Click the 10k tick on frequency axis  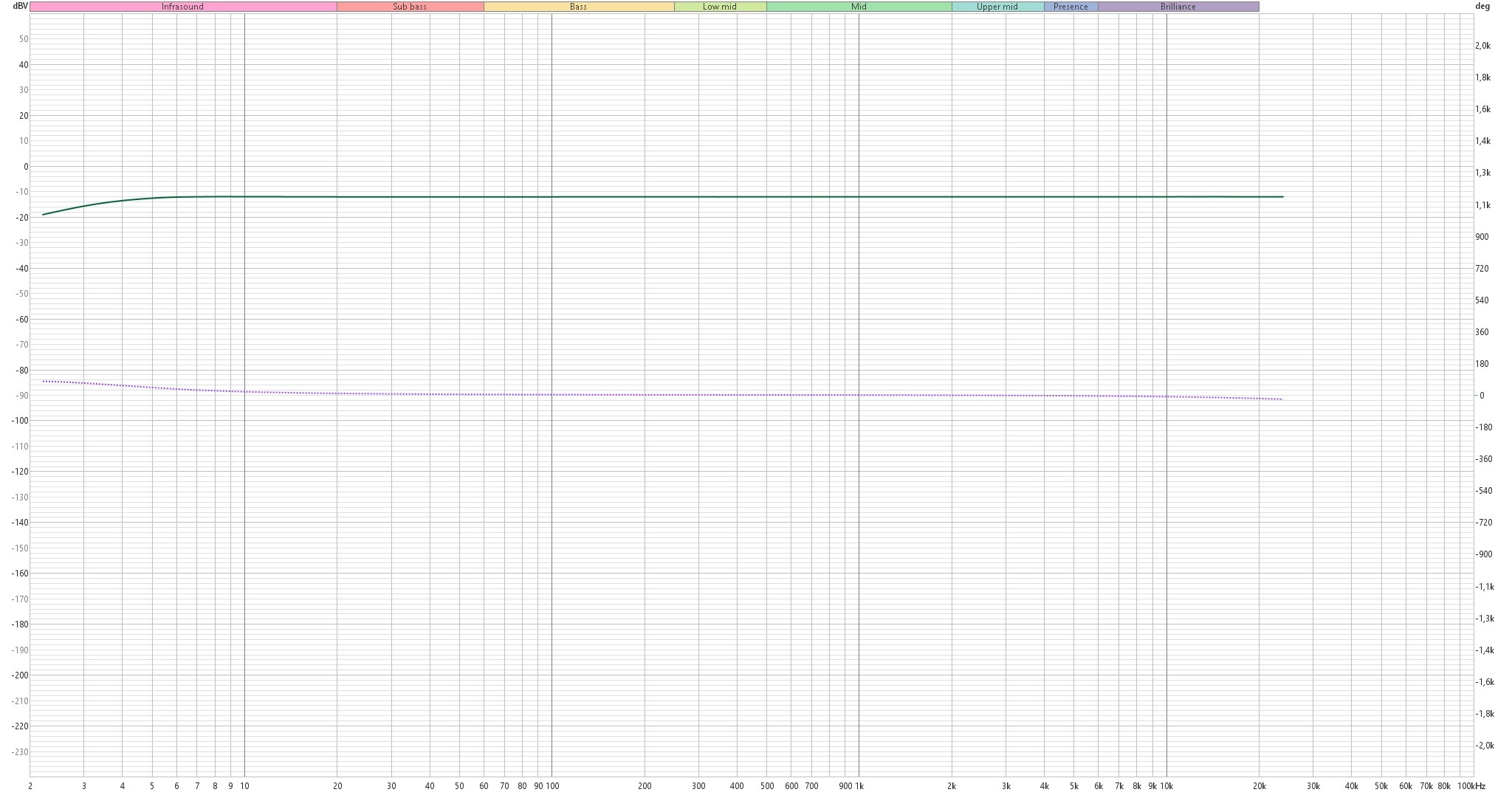pyautogui.click(x=1166, y=786)
